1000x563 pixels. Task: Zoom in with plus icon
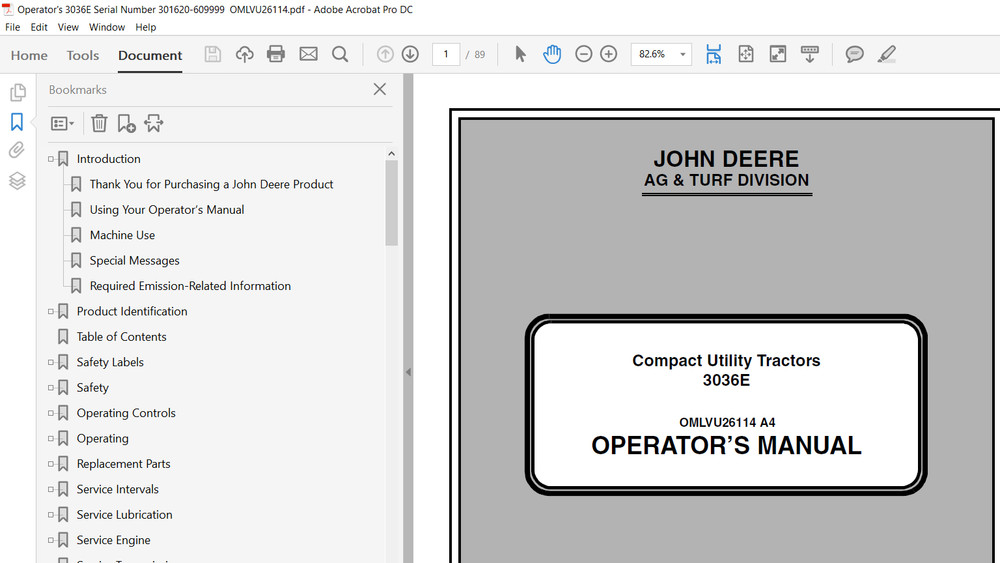point(608,54)
